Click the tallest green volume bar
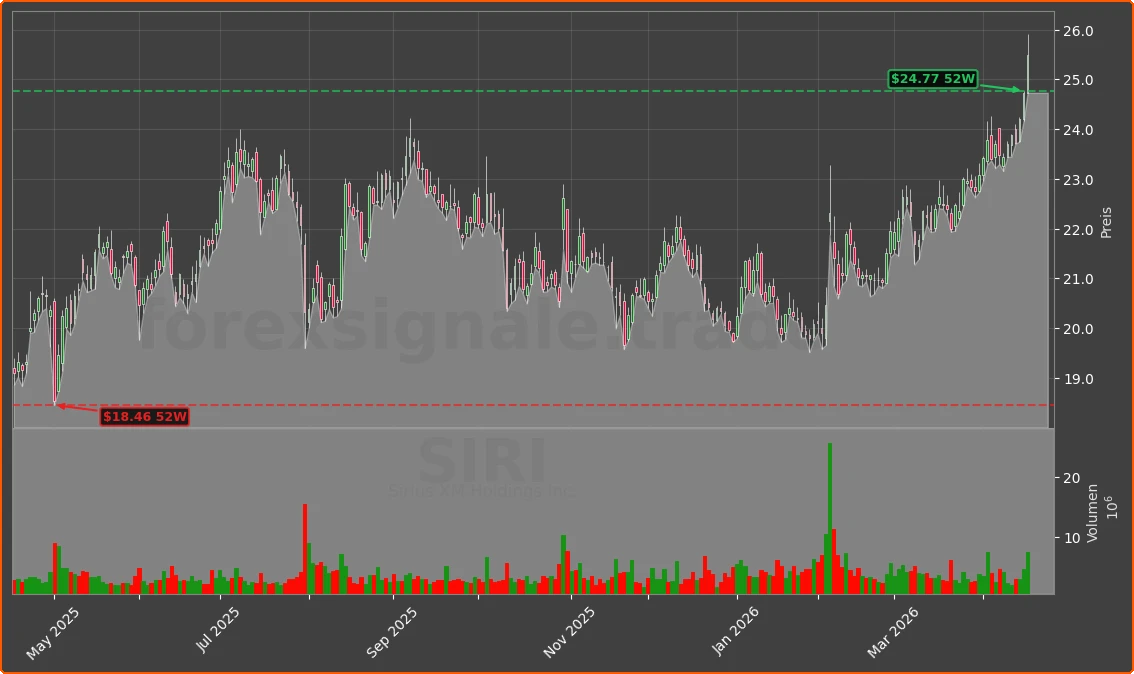Screen dimensions: 1134x674 click(x=829, y=518)
